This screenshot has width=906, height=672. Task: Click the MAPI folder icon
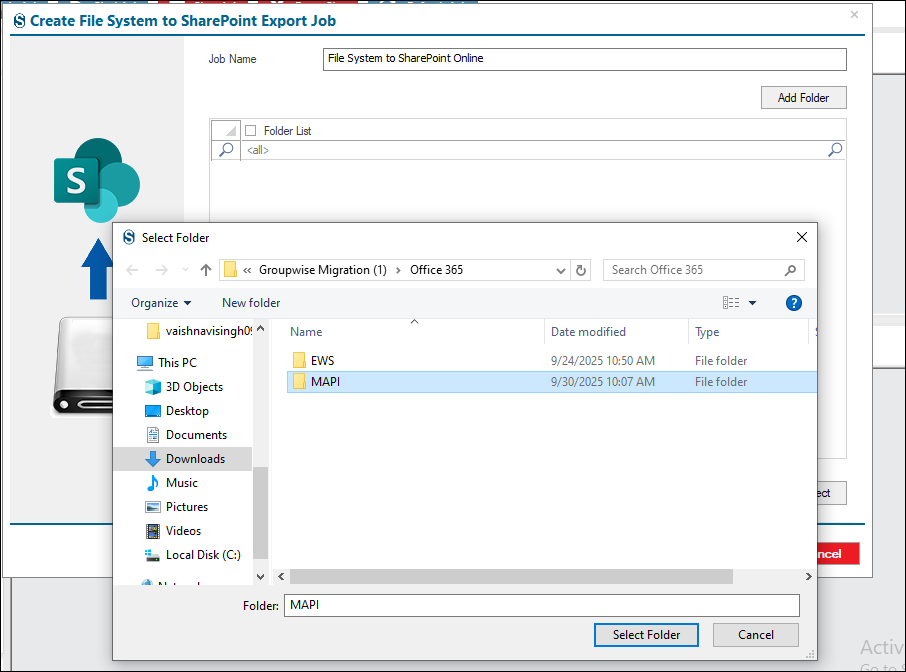[x=299, y=381]
